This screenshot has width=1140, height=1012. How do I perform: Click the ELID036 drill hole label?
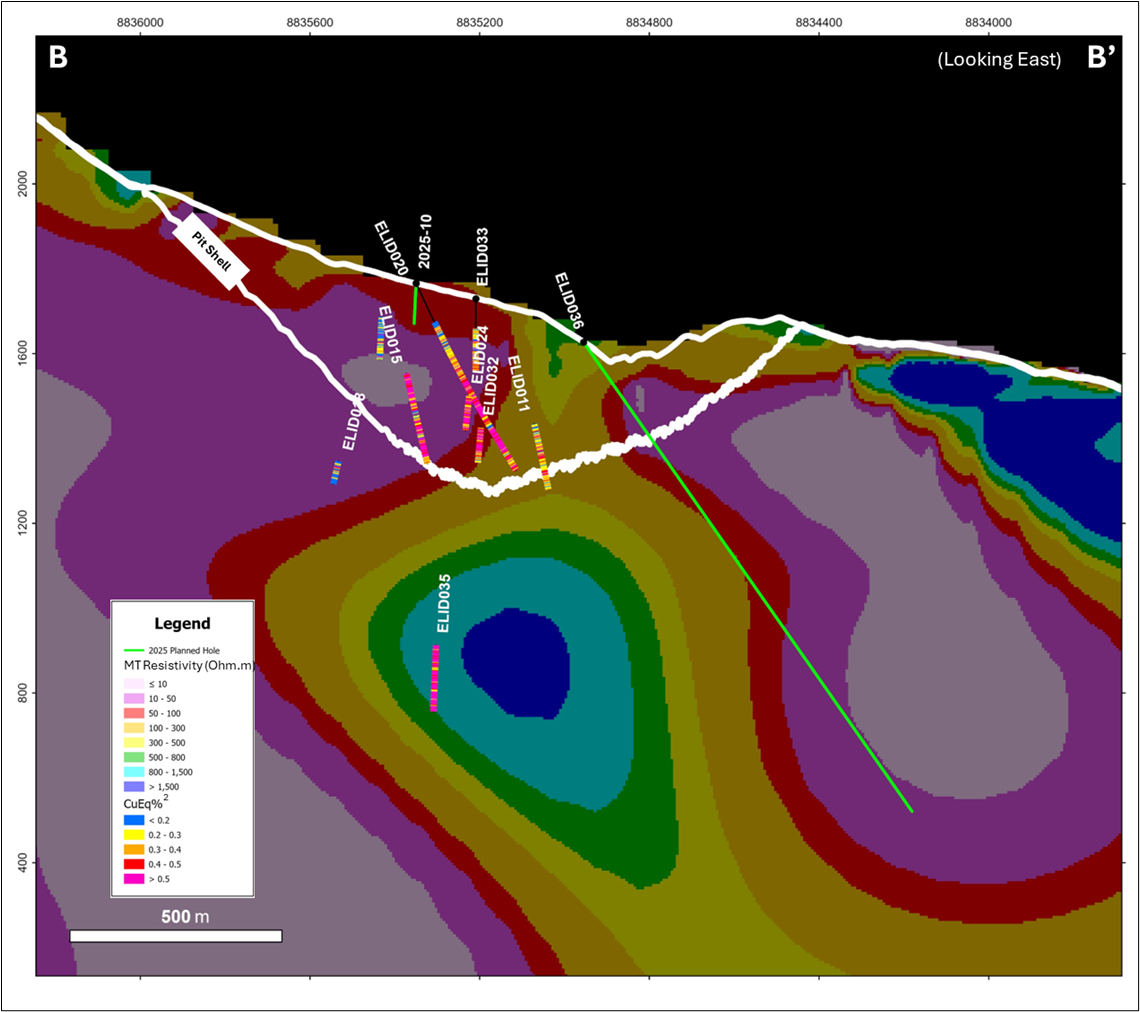pyautogui.click(x=568, y=300)
